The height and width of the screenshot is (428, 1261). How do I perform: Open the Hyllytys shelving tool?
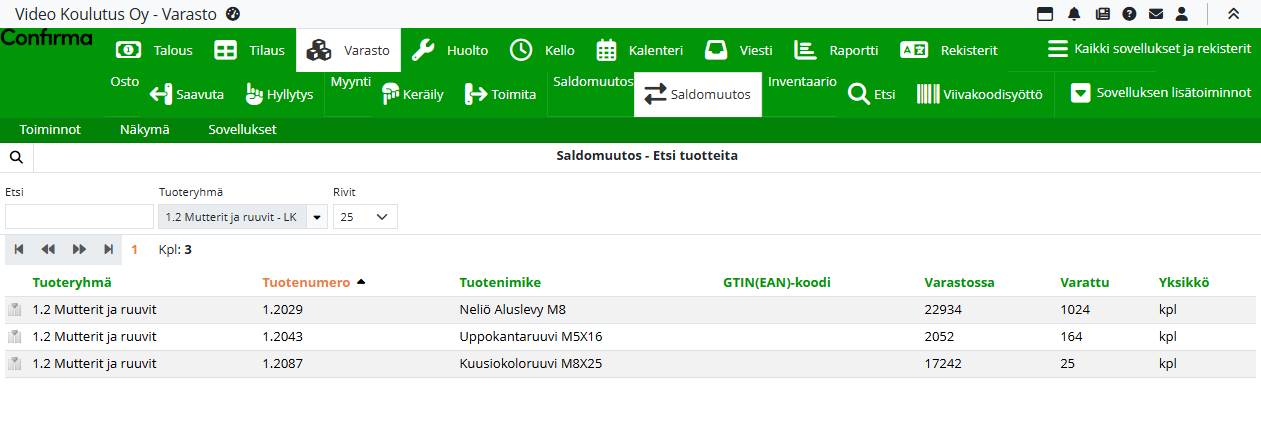tap(279, 95)
